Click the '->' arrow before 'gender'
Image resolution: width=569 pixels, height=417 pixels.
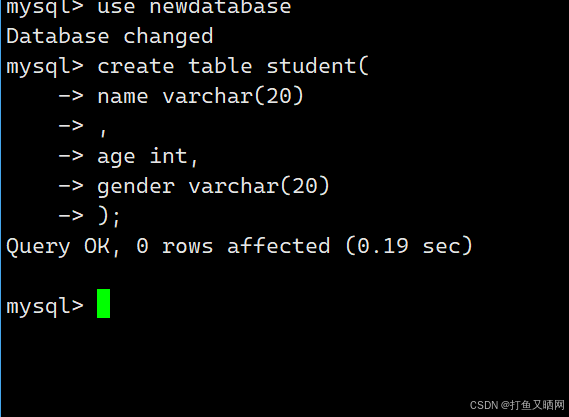(71, 186)
